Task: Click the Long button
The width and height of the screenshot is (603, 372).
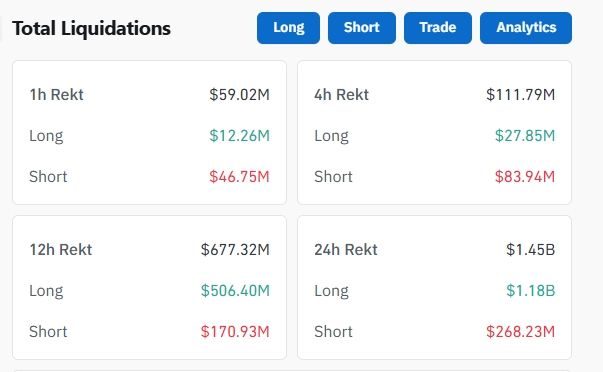Action: 288,28
